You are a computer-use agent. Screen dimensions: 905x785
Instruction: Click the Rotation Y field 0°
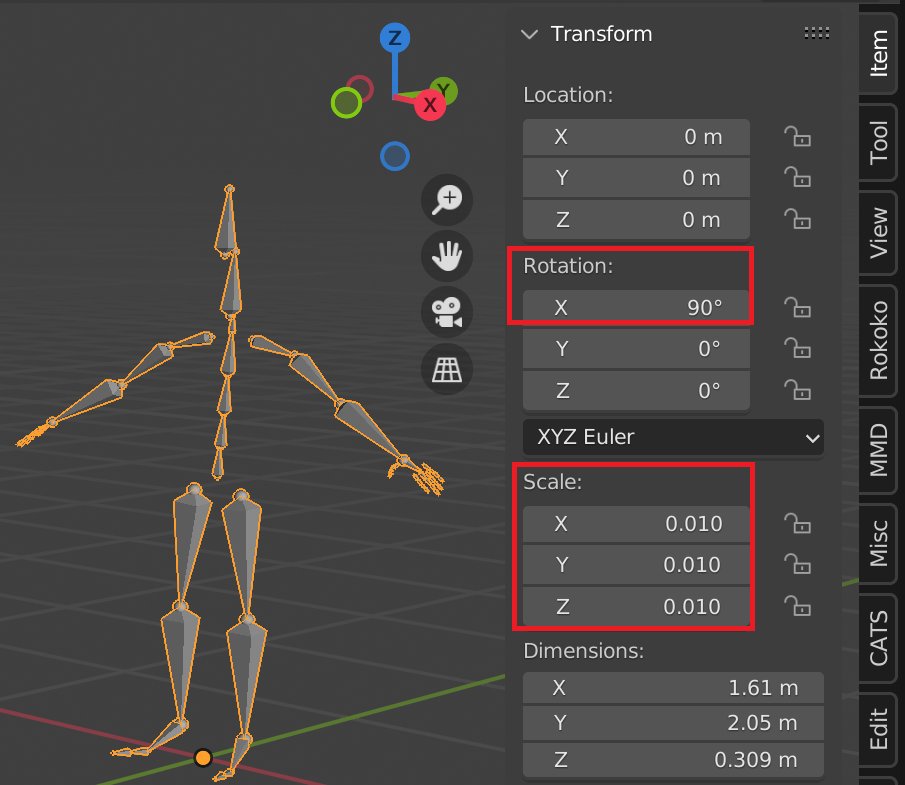(636, 348)
